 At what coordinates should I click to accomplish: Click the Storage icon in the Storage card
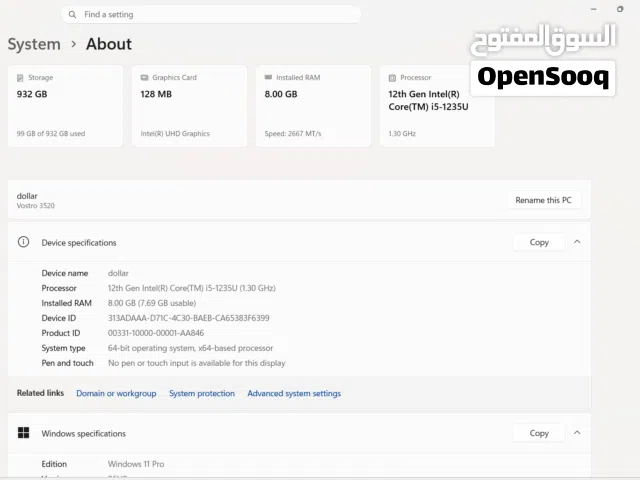[x=20, y=78]
